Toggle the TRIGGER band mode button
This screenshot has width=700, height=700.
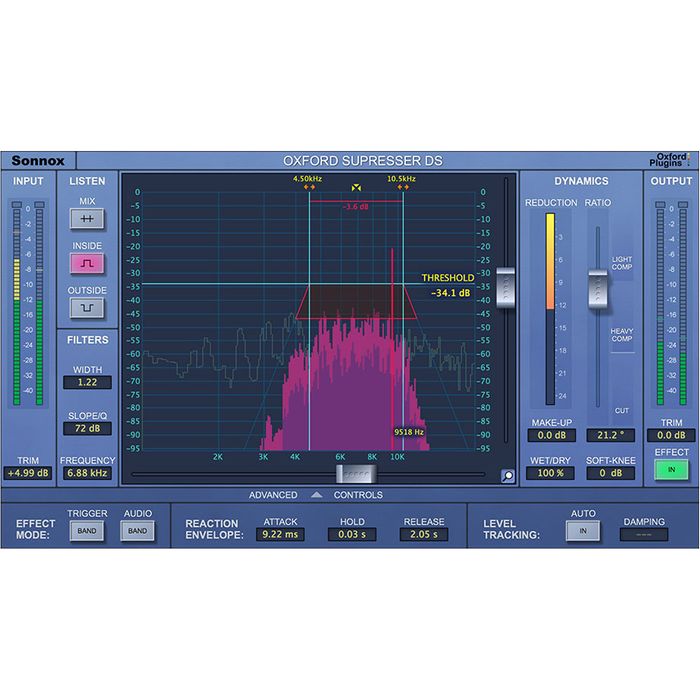tap(87, 531)
